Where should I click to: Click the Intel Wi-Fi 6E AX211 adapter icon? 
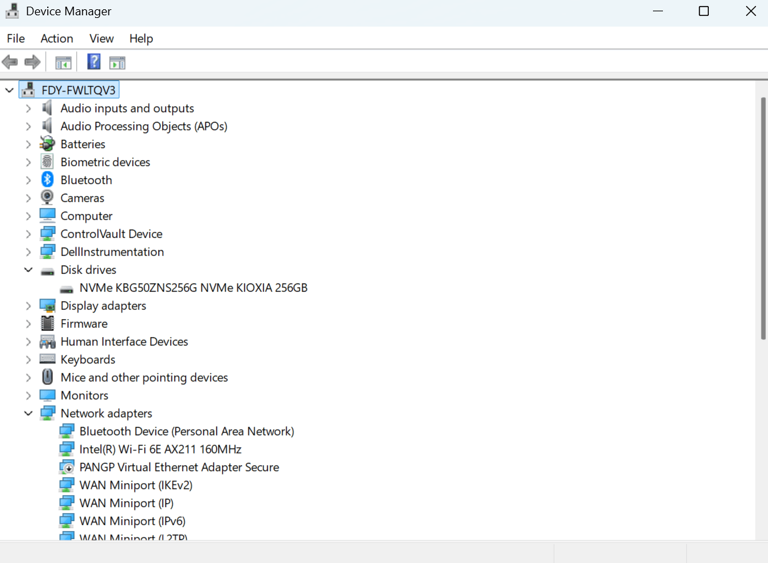(67, 449)
